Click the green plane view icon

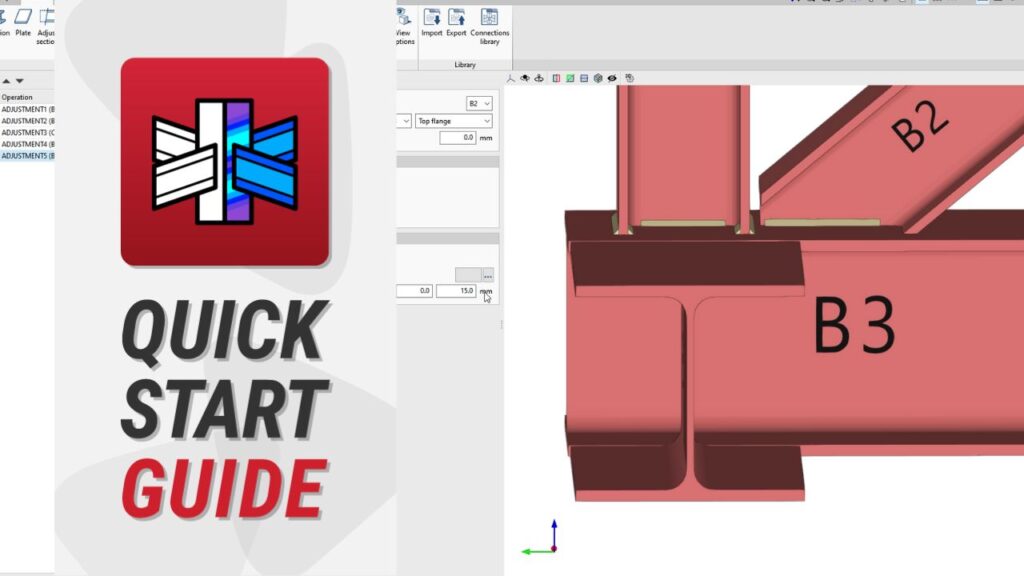[x=569, y=78]
